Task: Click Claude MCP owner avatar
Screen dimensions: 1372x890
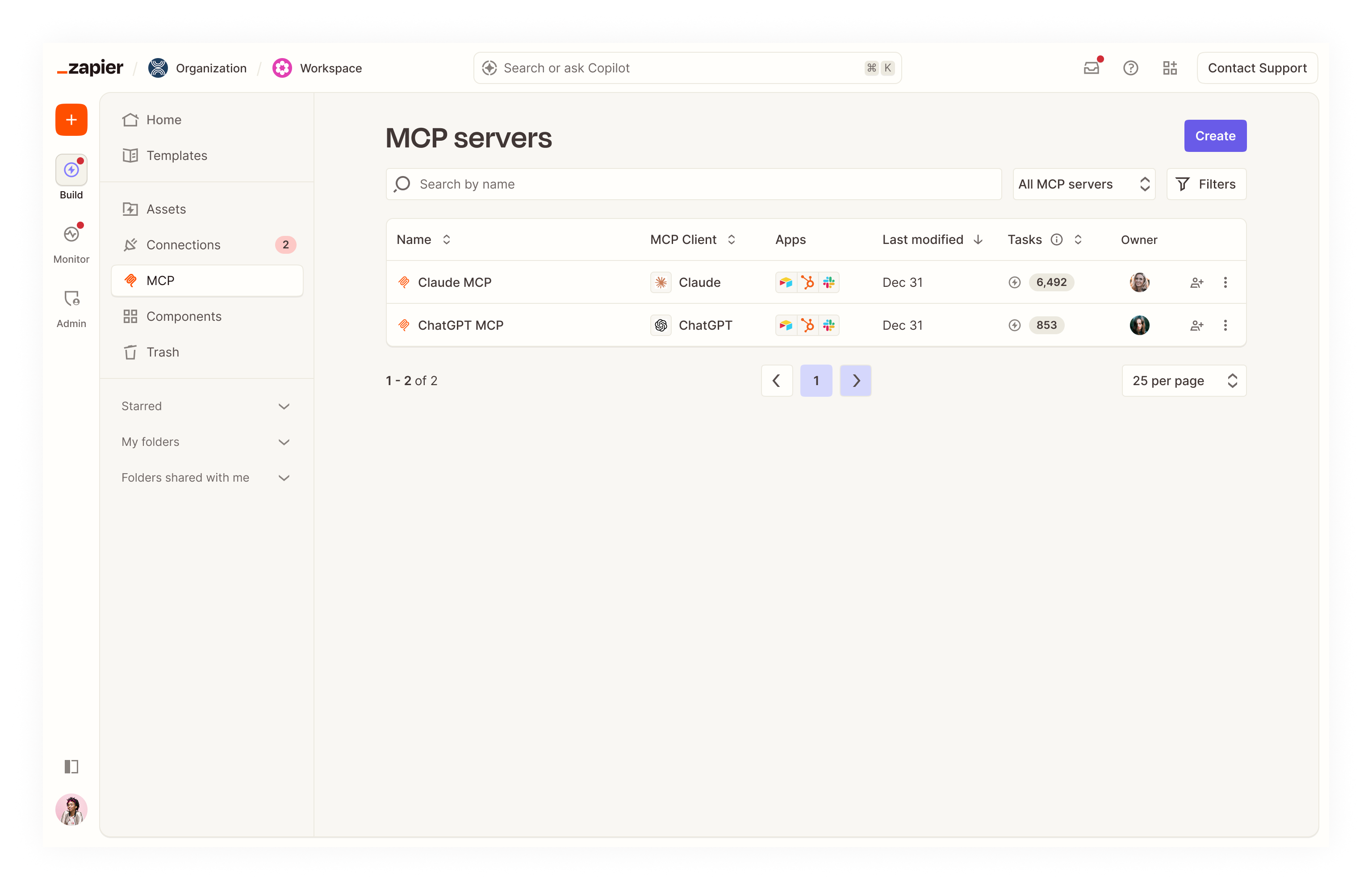Action: click(1139, 283)
